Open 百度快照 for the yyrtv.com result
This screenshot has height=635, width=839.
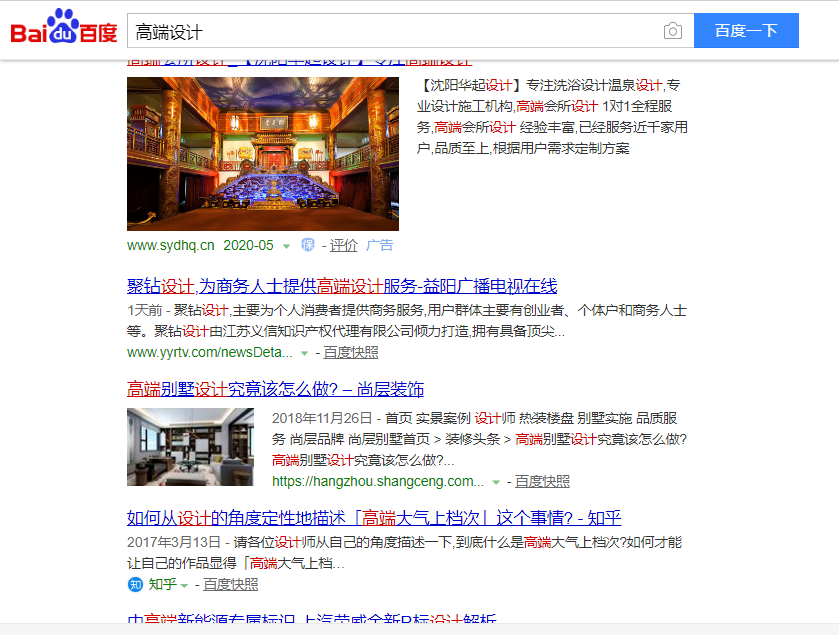pos(350,353)
